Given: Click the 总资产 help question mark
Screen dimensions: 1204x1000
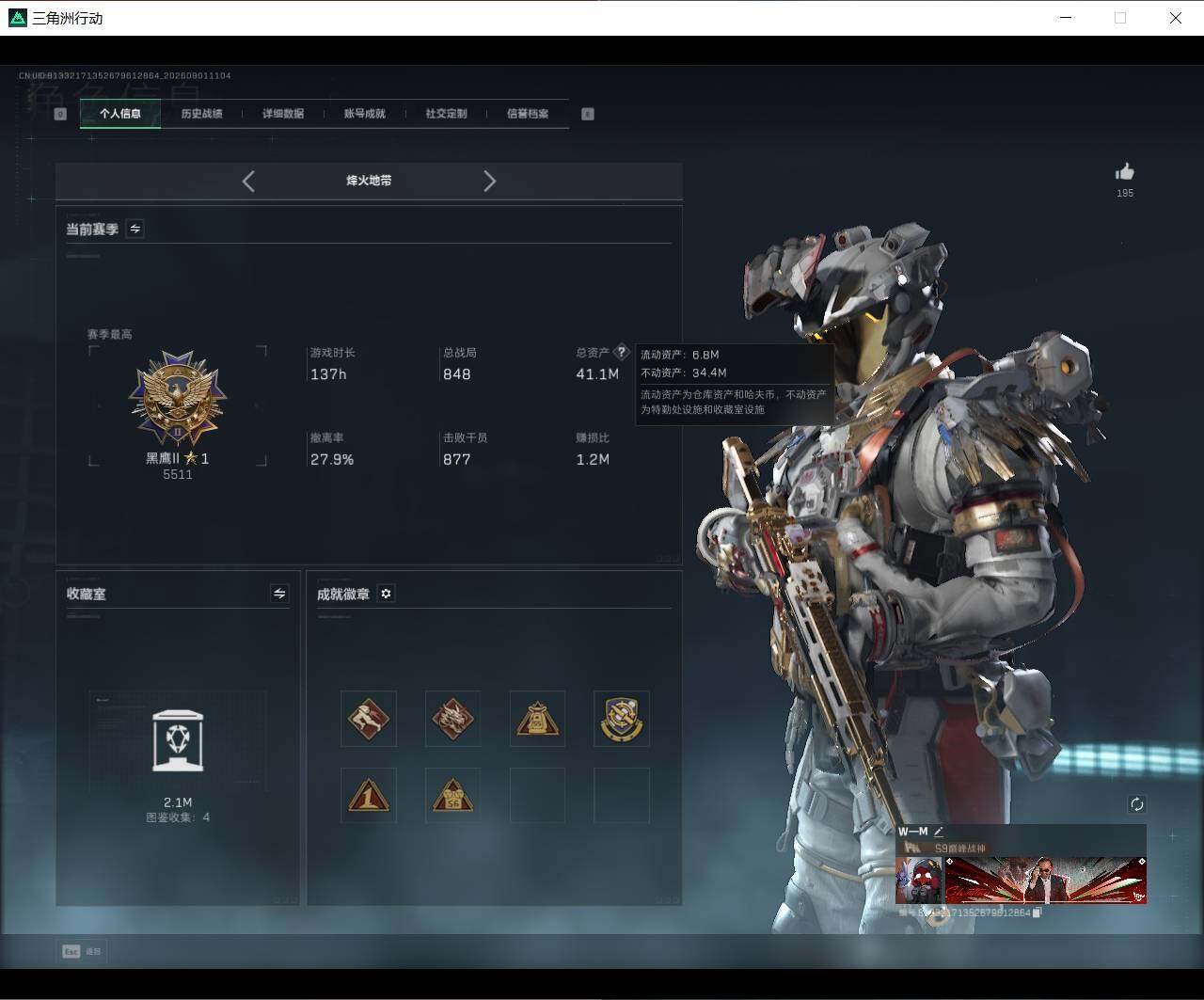Looking at the screenshot, I should coord(621,352).
